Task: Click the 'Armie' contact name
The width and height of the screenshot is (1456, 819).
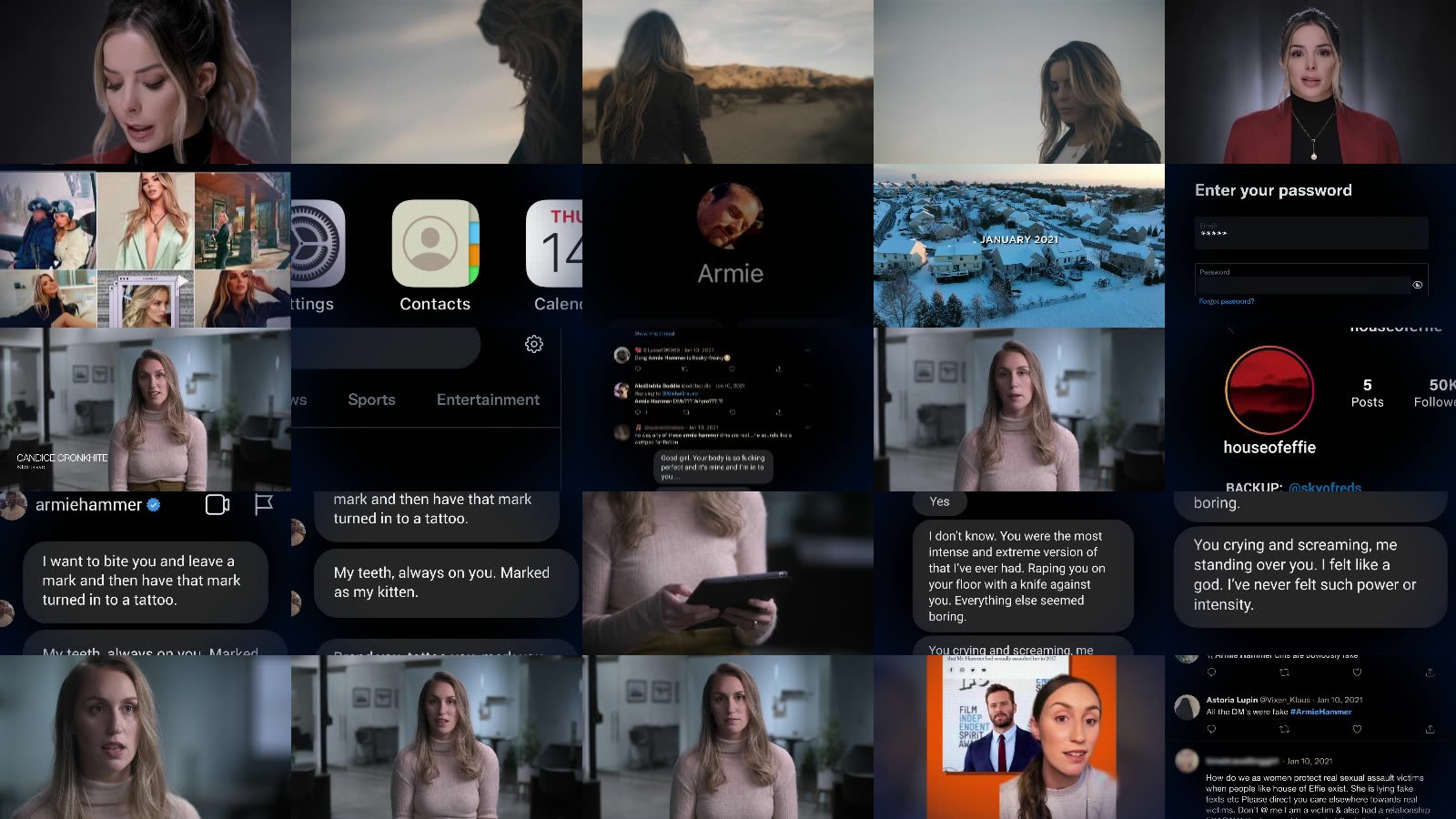Action: click(730, 273)
